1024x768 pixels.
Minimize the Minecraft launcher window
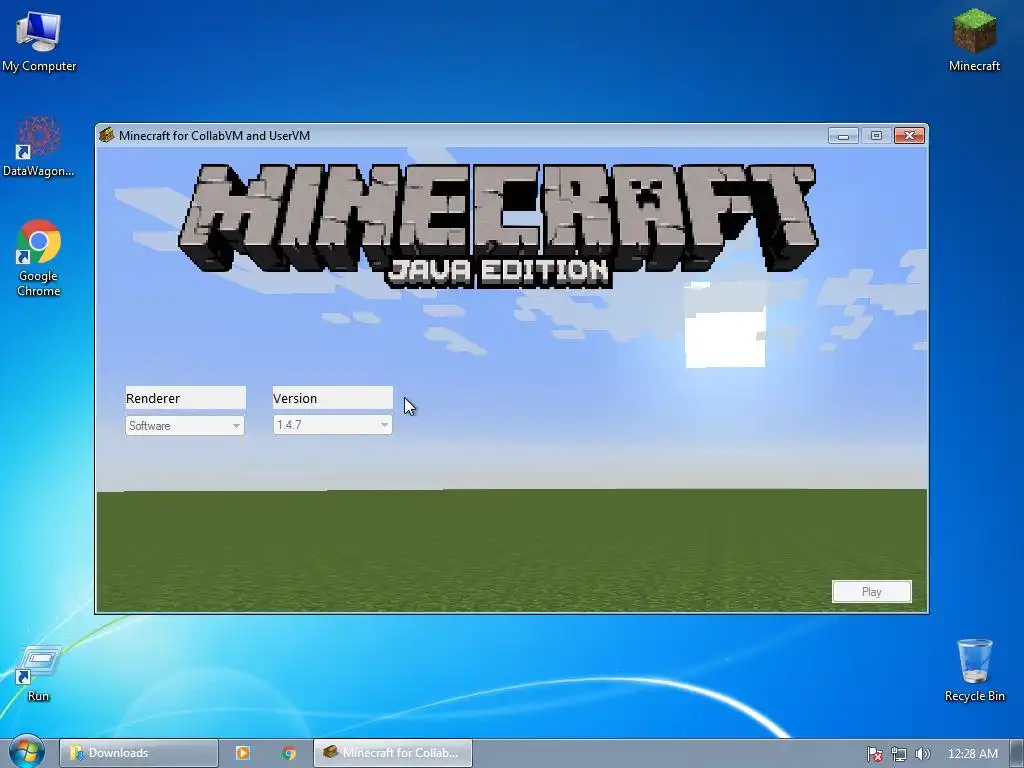[843, 135]
